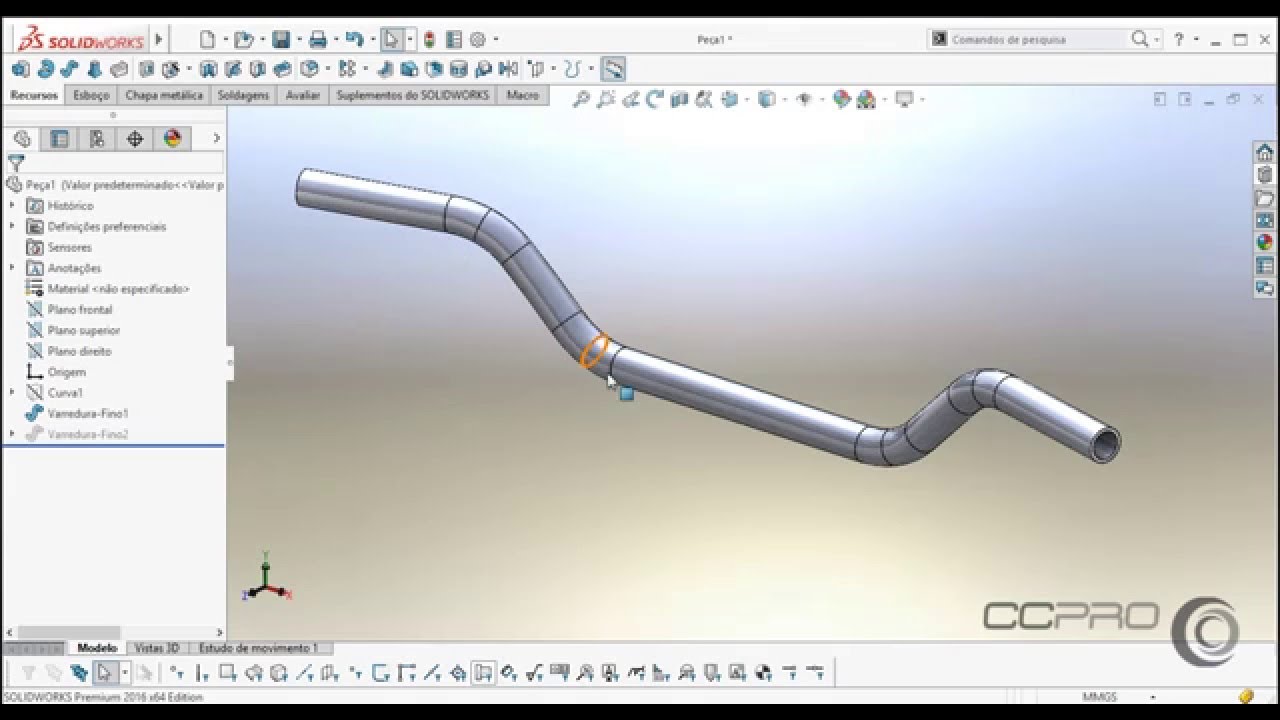Select the Sensores tree item
Screen dimensions: 1280x720
[69, 247]
